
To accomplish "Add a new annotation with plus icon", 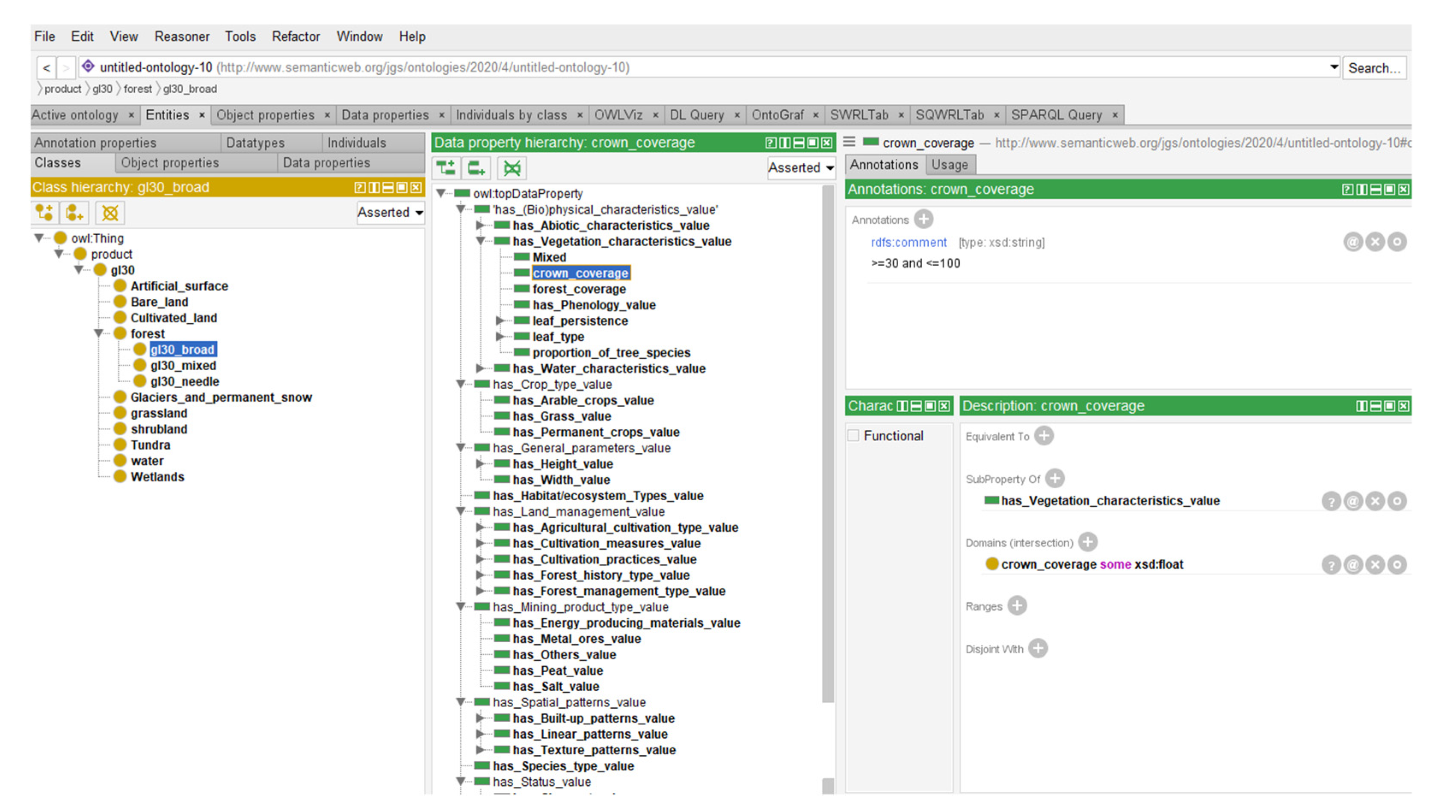I will coord(923,219).
